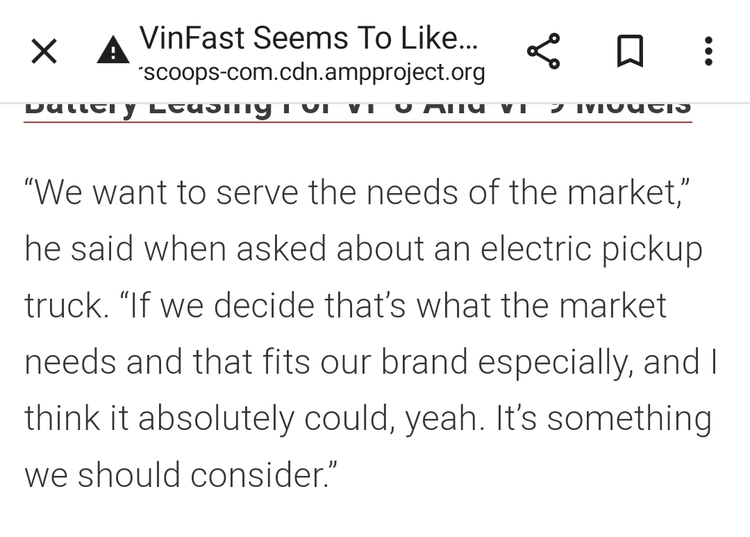Click the line "think it absolutely could, yeah"
The width and height of the screenshot is (750, 537).
click(x=368, y=419)
